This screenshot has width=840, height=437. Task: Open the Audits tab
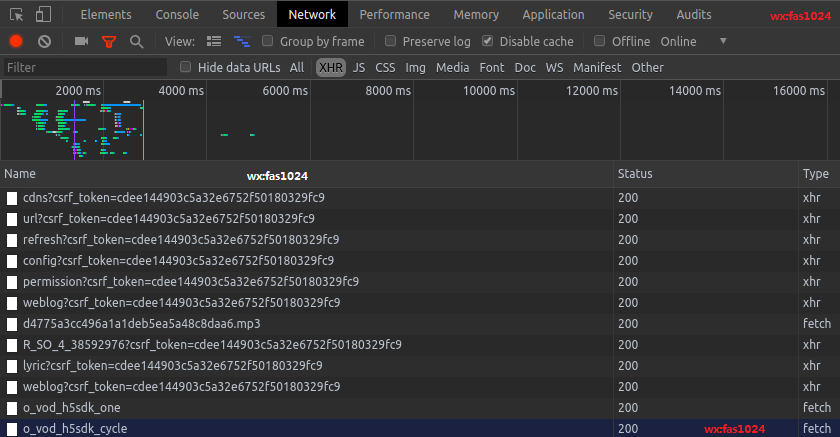(694, 14)
